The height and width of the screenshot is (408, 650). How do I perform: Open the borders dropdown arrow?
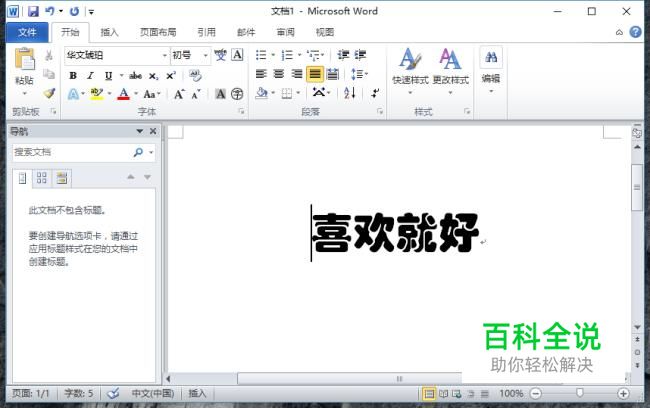click(298, 93)
